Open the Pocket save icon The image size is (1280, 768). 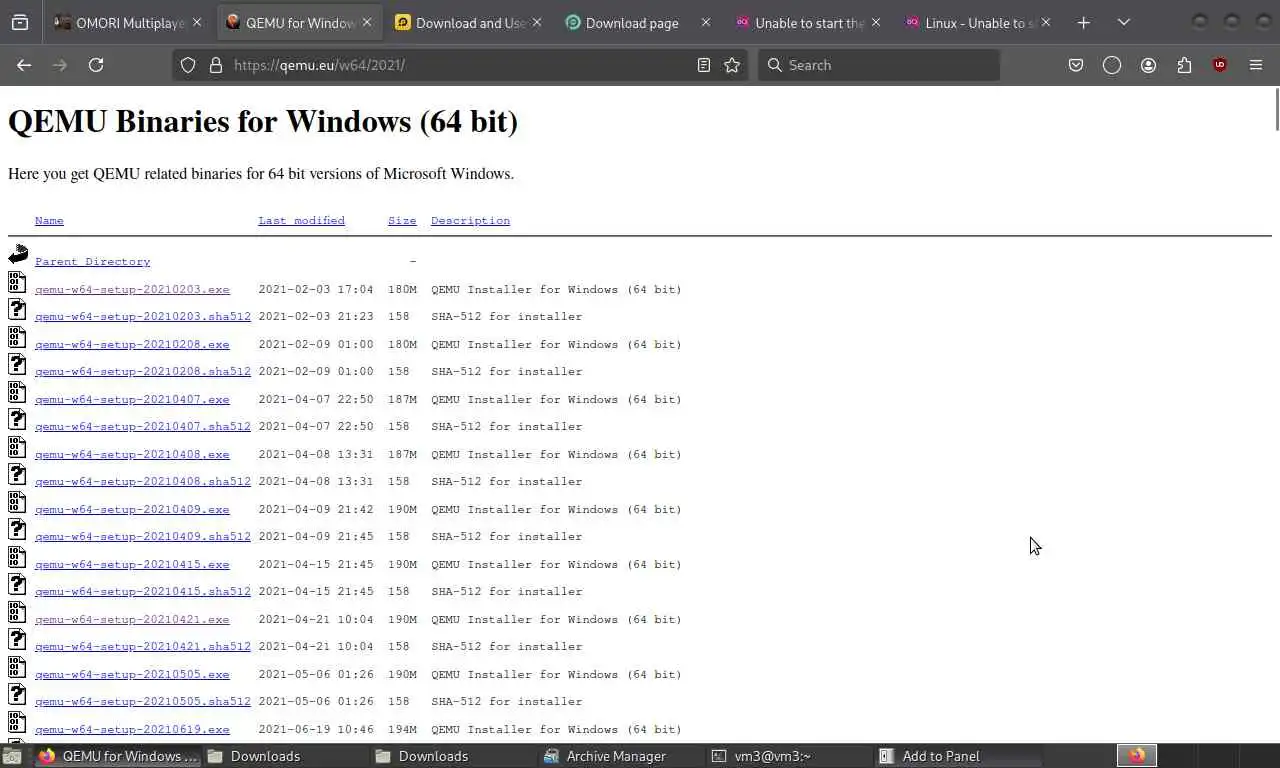(1076, 65)
